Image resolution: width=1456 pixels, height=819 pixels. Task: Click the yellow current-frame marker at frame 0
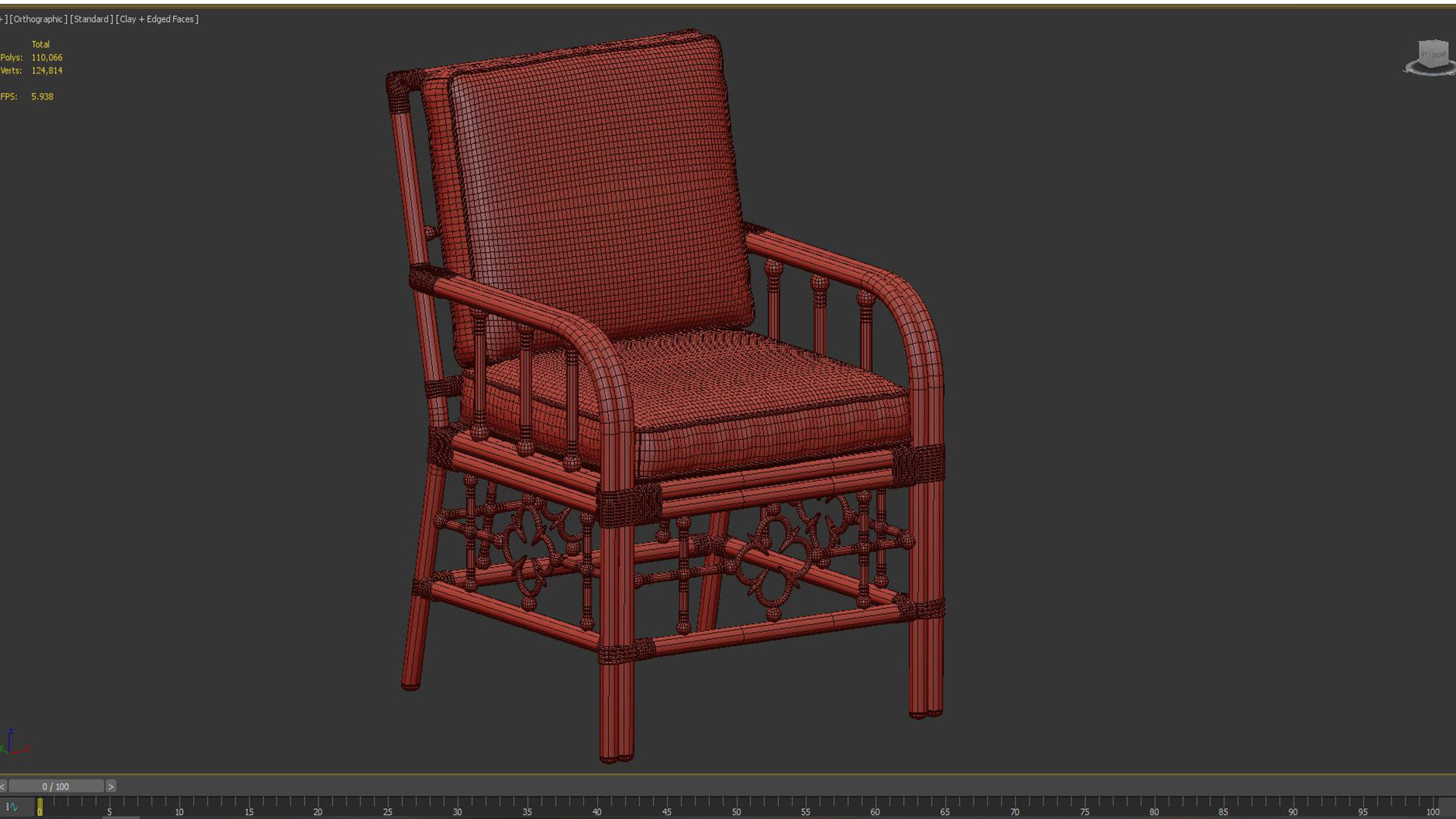point(39,807)
